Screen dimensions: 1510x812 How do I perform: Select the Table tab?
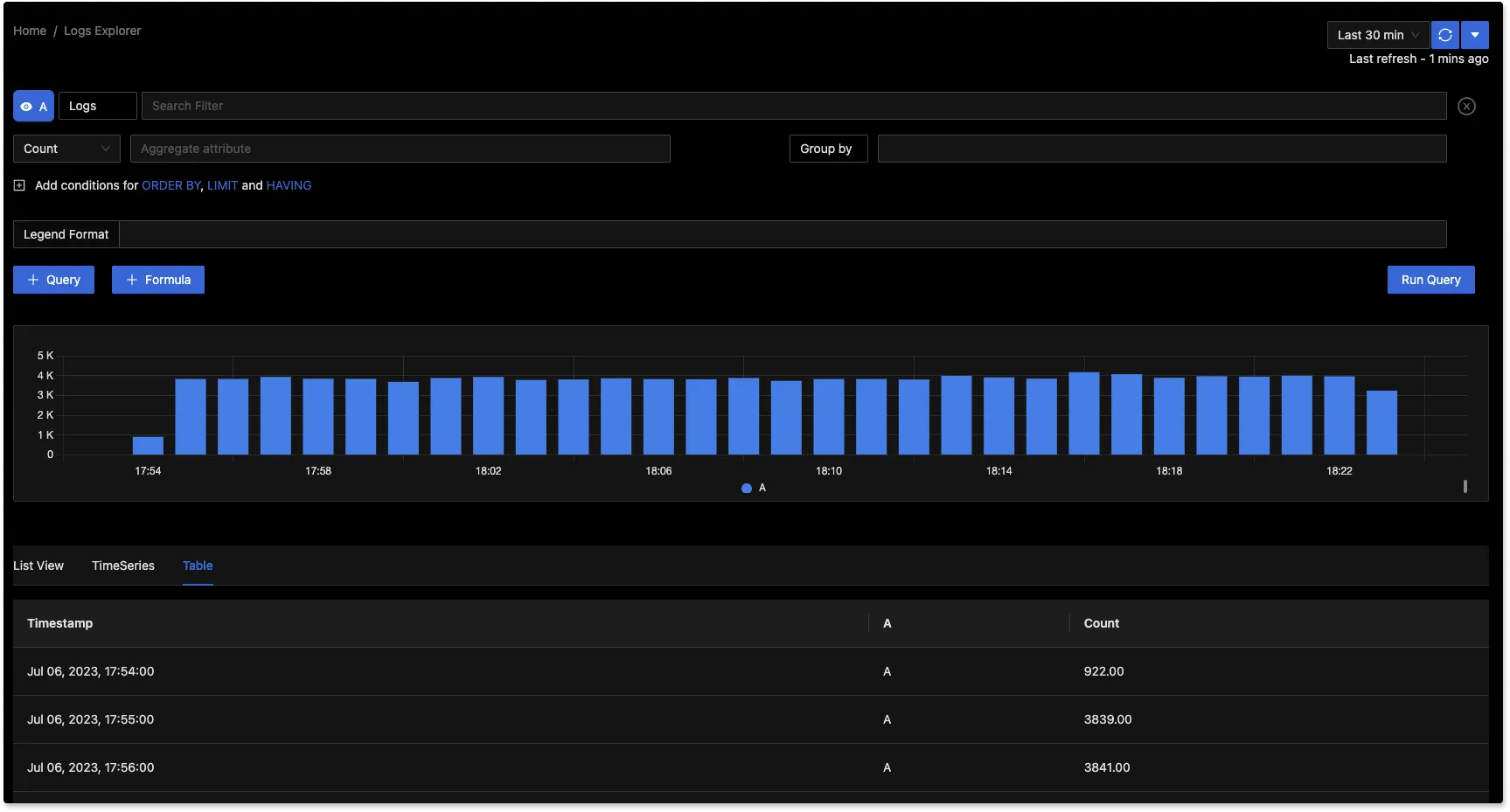click(198, 566)
